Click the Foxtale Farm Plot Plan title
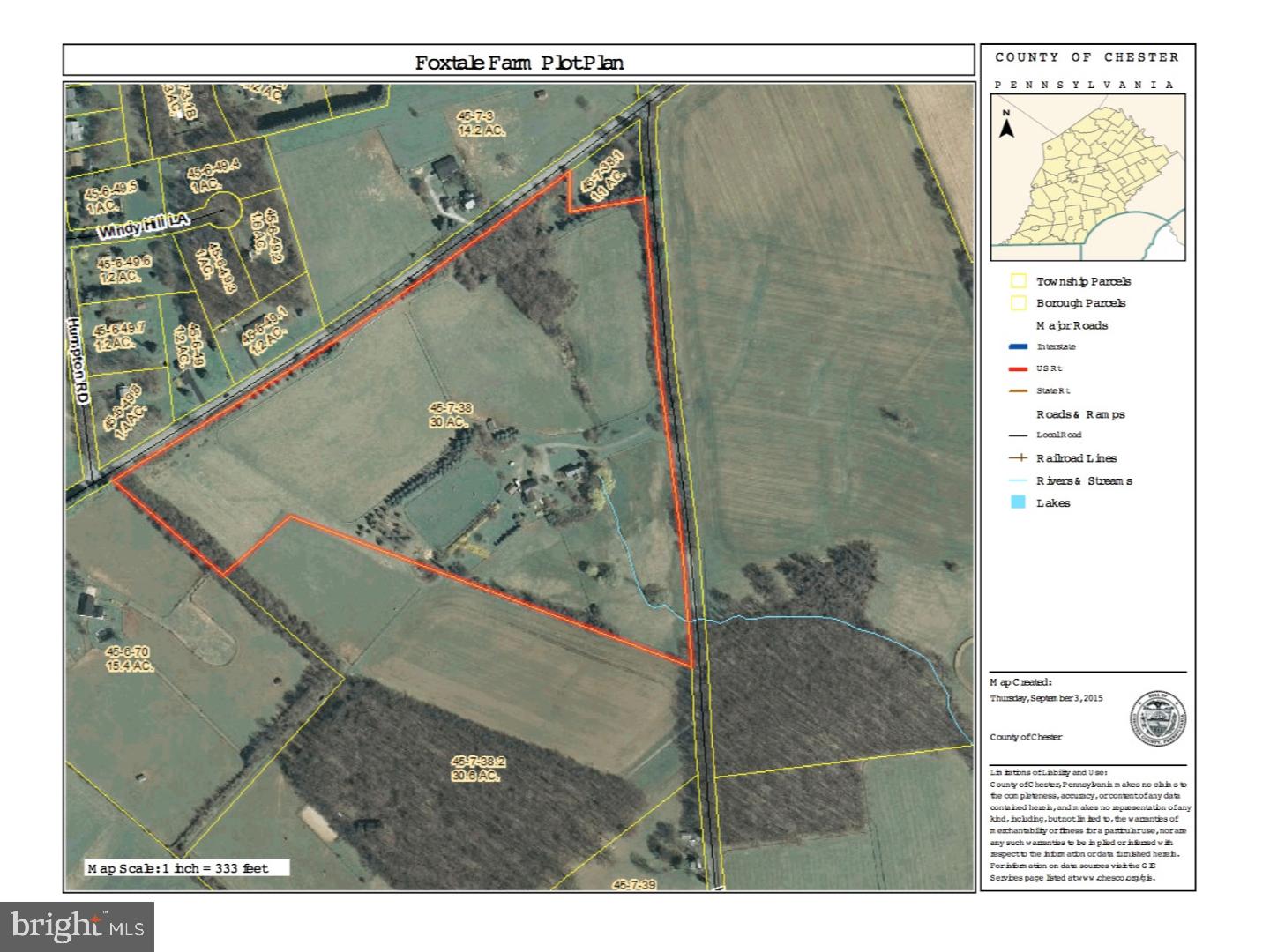 click(519, 63)
